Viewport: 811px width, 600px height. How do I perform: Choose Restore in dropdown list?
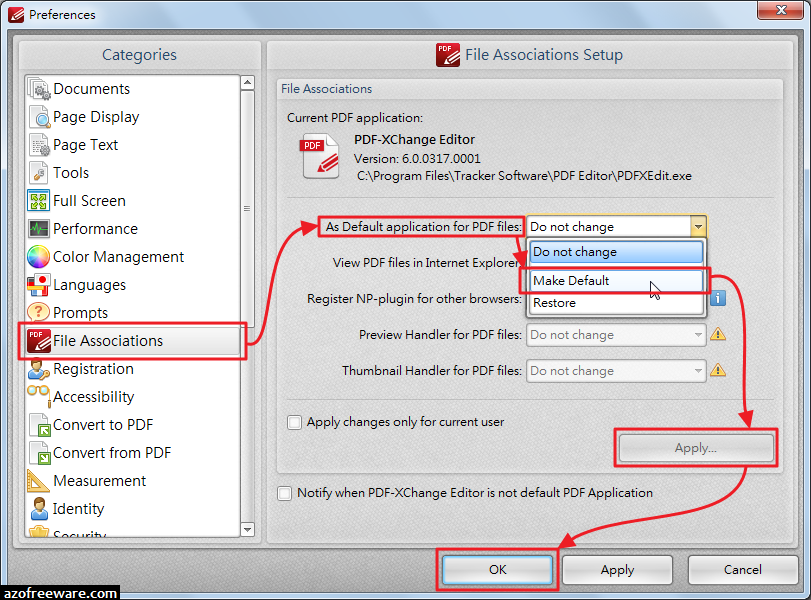[616, 303]
